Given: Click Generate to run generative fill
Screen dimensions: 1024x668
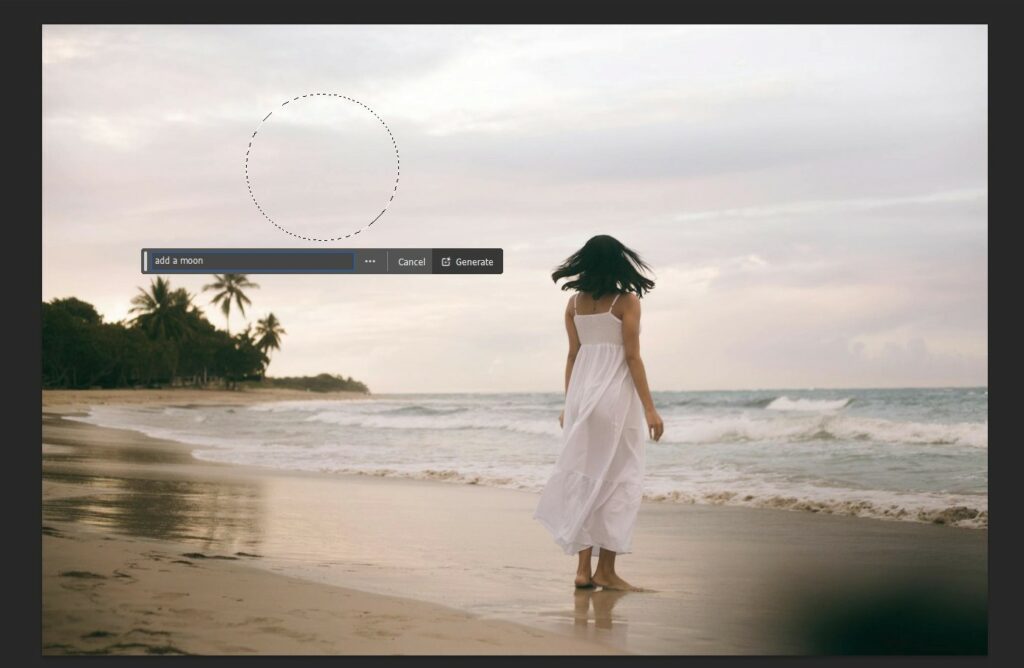Looking at the screenshot, I should (x=472, y=261).
